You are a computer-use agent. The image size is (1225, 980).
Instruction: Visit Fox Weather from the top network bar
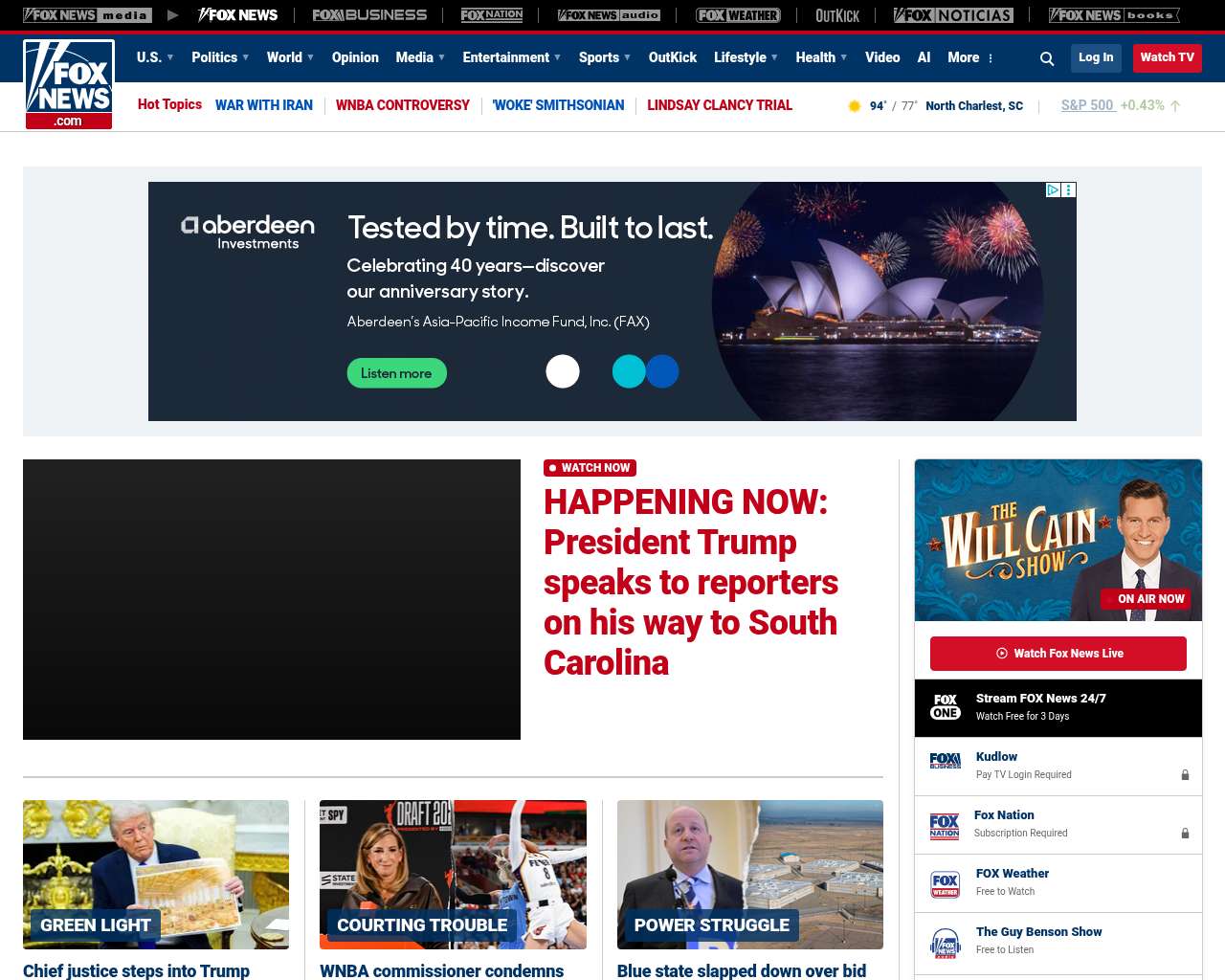click(x=738, y=15)
